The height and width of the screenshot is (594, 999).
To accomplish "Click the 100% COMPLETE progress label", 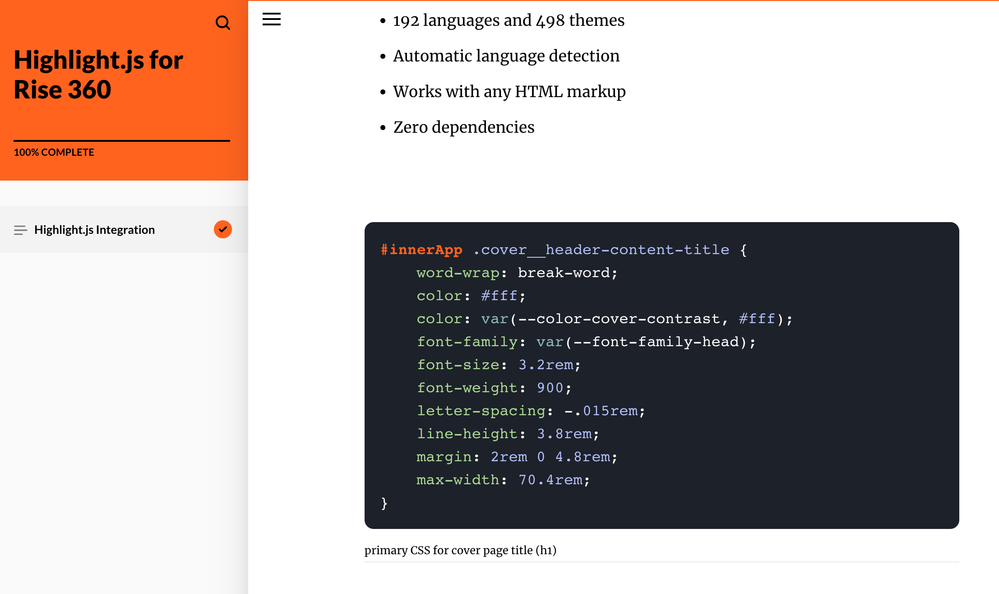I will (x=54, y=153).
